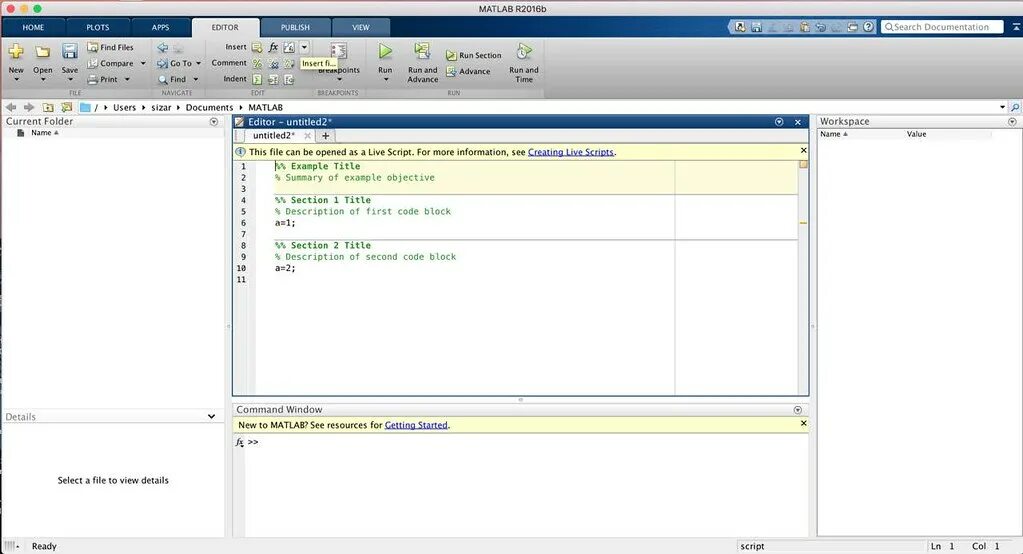Click fx function browser in Command Window
The image size is (1023, 554).
click(239, 442)
